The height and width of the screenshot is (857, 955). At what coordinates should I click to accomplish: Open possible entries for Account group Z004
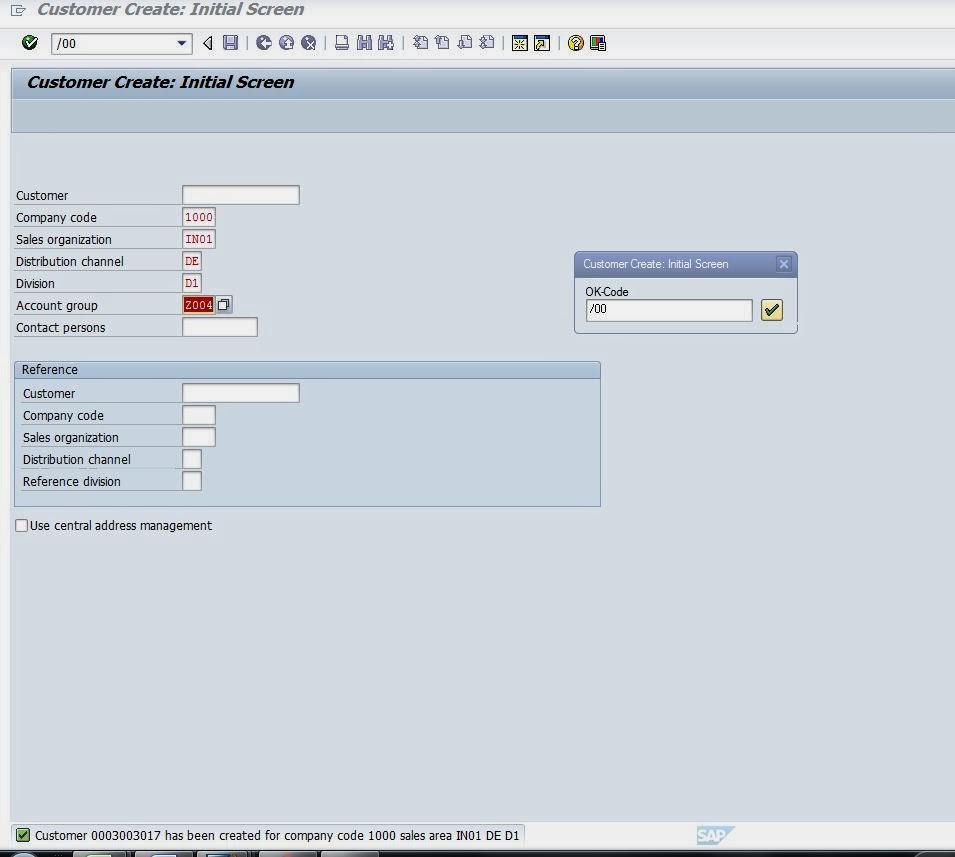[x=198, y=305]
